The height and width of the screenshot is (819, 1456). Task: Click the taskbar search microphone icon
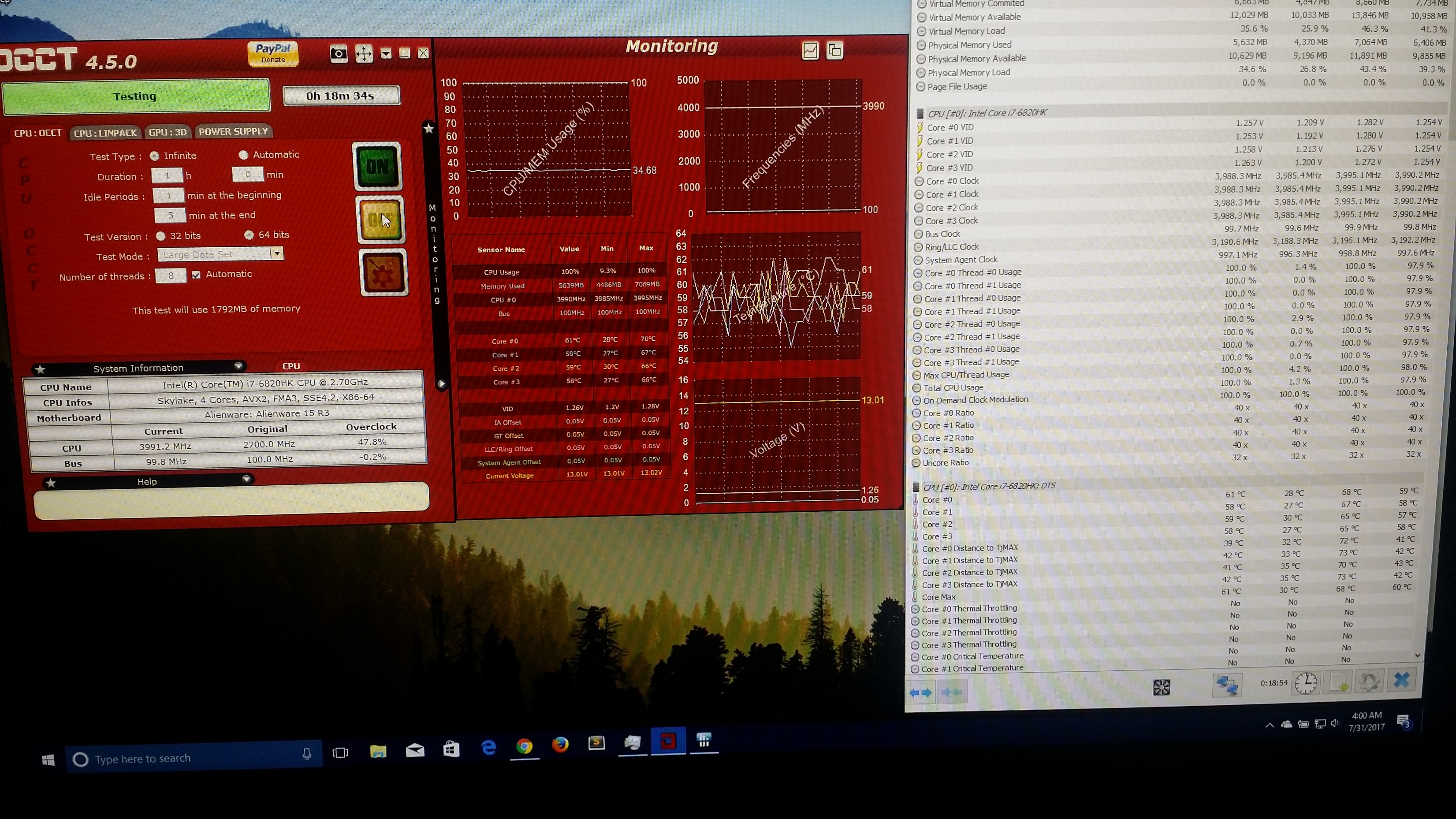(x=307, y=754)
